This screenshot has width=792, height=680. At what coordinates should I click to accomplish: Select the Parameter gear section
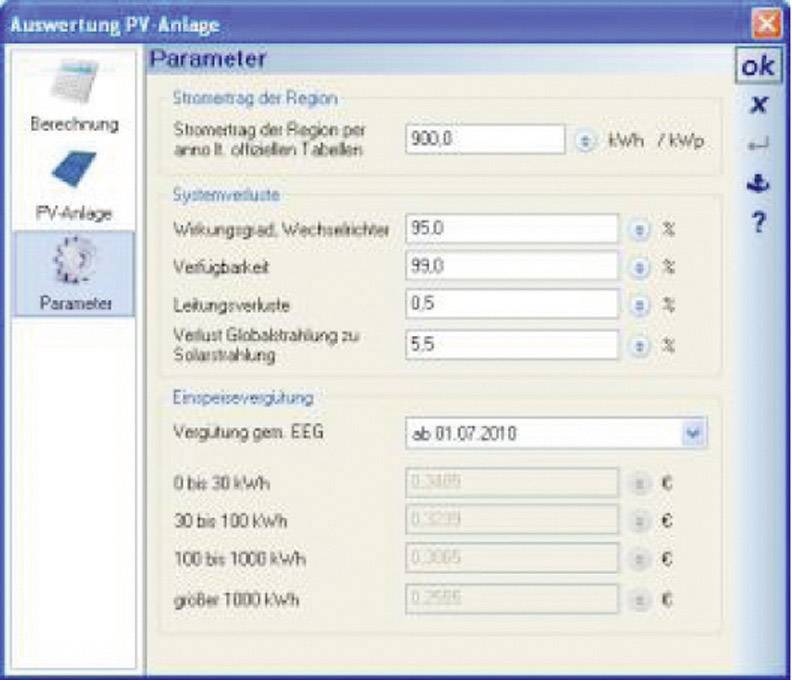[x=74, y=274]
